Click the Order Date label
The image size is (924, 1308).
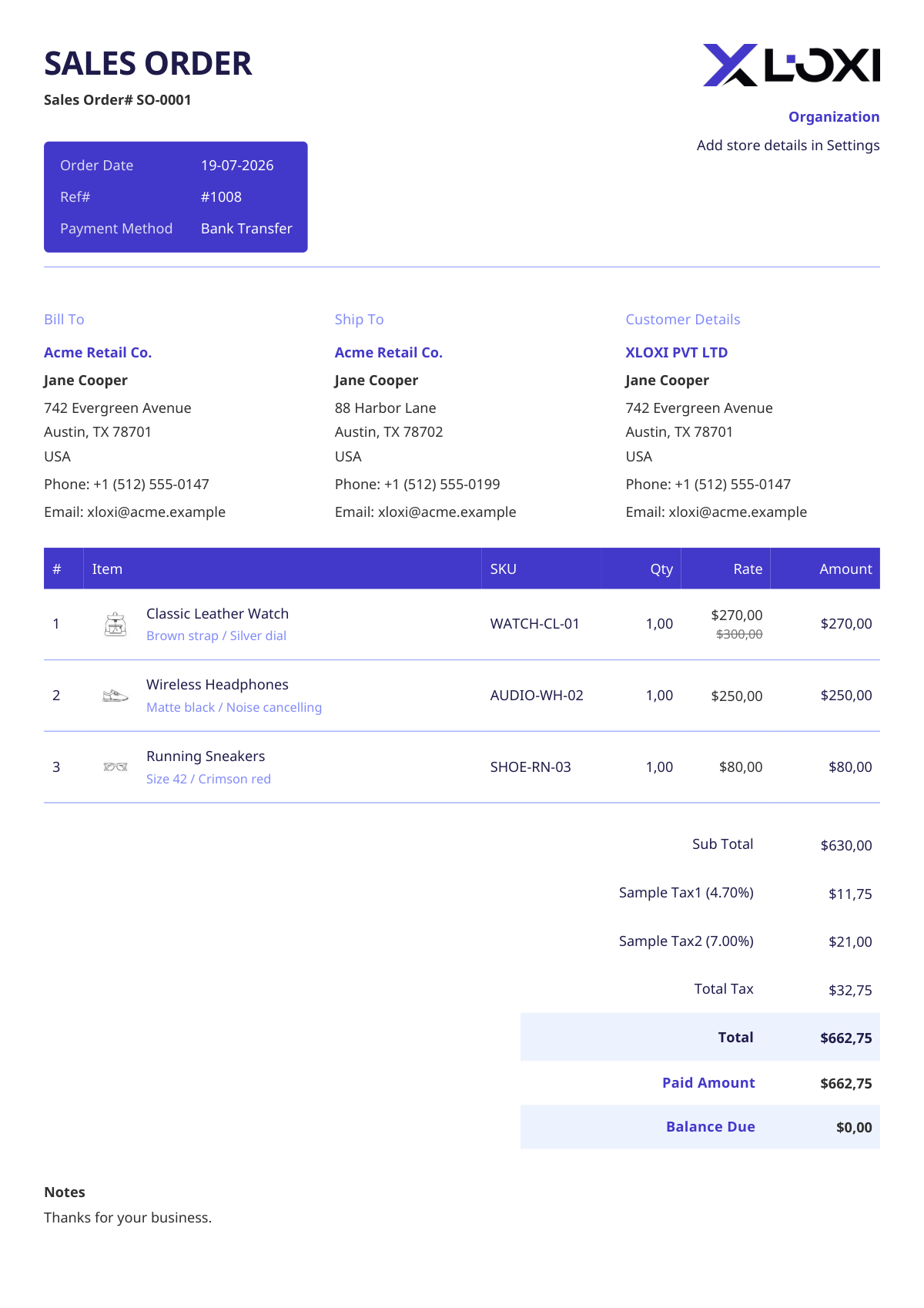coord(97,165)
